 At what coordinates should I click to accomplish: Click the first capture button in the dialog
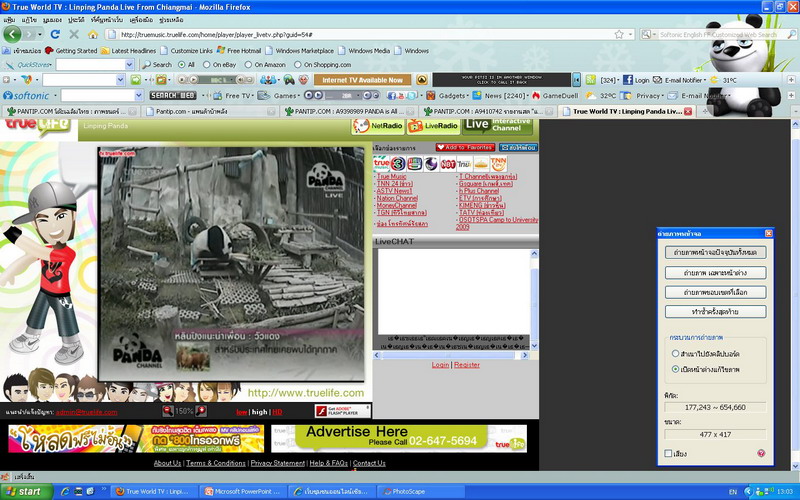point(715,253)
